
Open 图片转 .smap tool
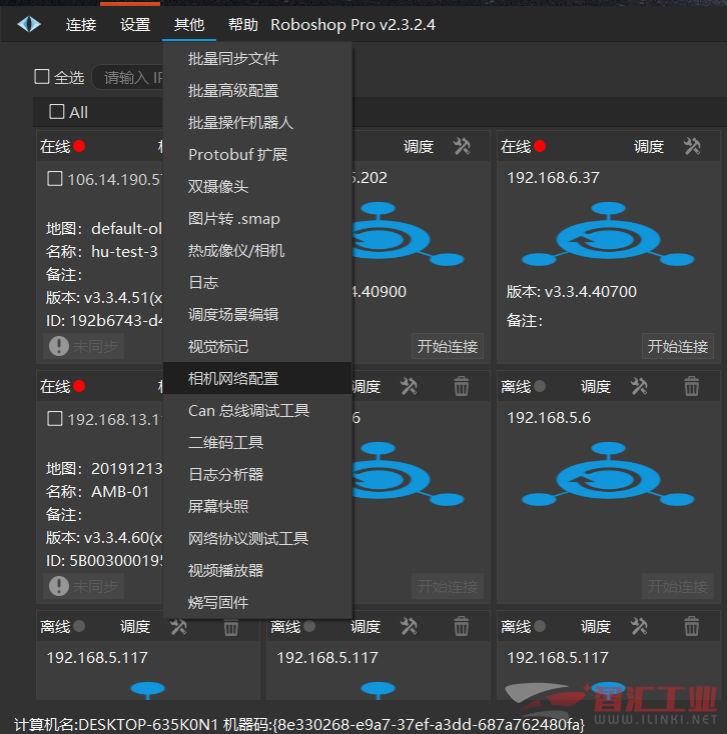pos(257,219)
